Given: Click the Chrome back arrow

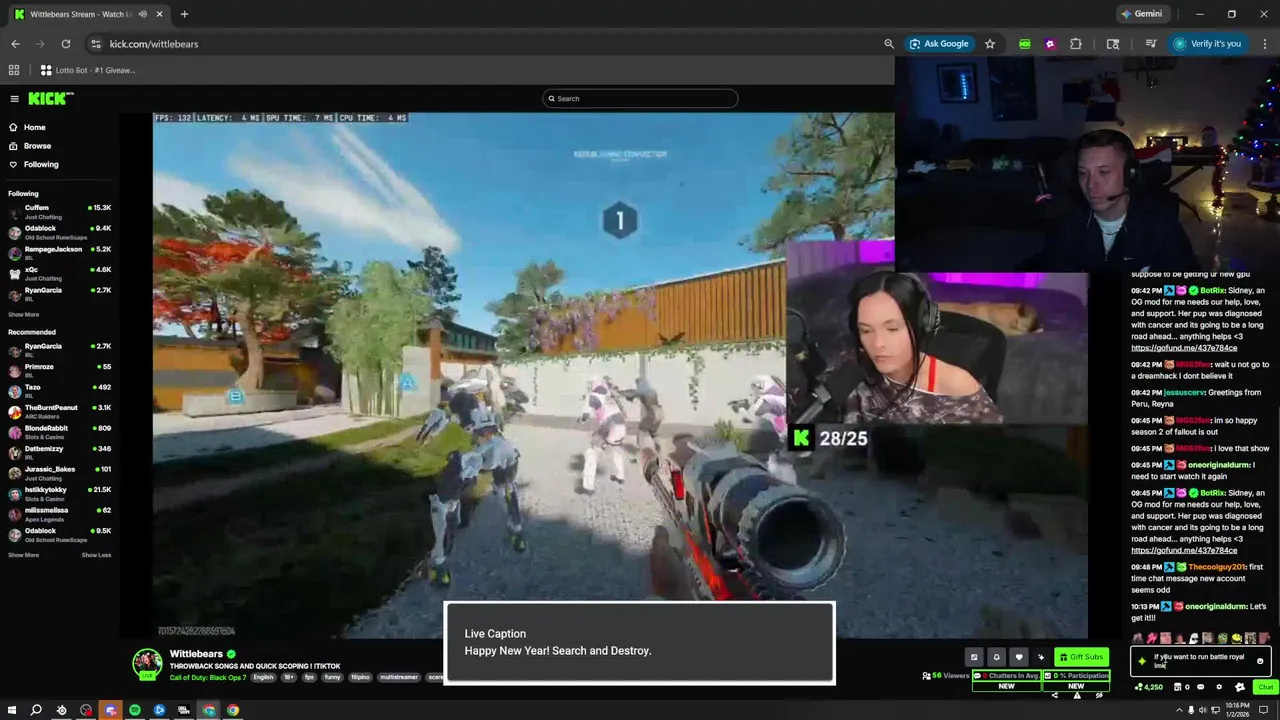Looking at the screenshot, I should [x=15, y=44].
